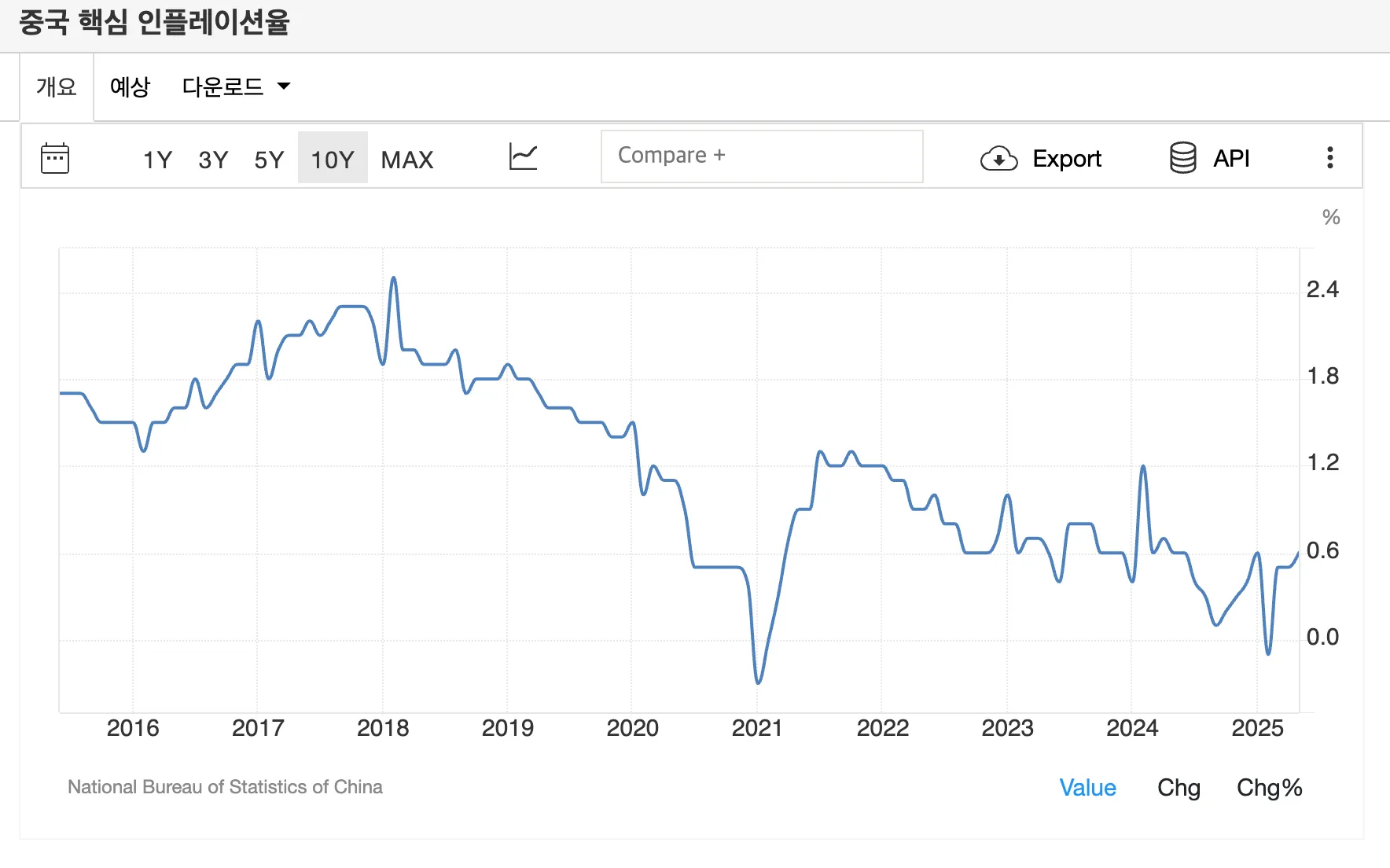Select the MAX time range
Screen dimensions: 1390x868
click(407, 160)
